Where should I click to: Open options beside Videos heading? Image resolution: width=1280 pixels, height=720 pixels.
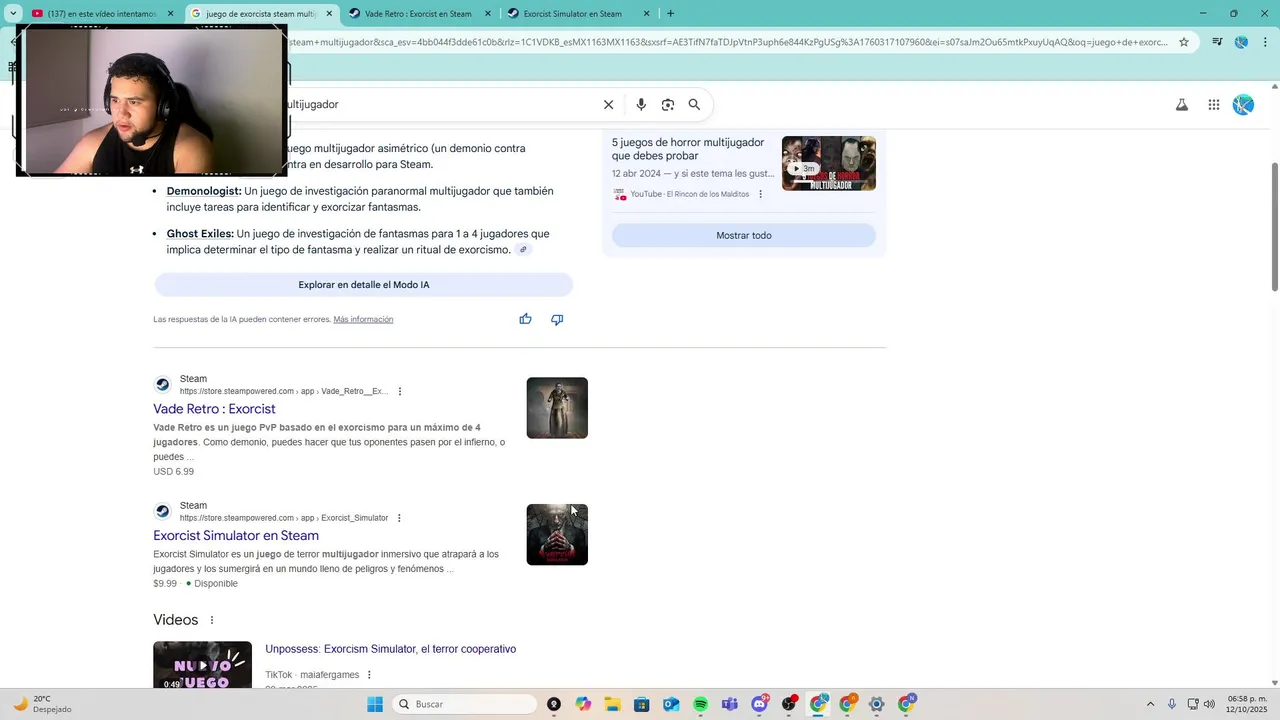click(212, 620)
